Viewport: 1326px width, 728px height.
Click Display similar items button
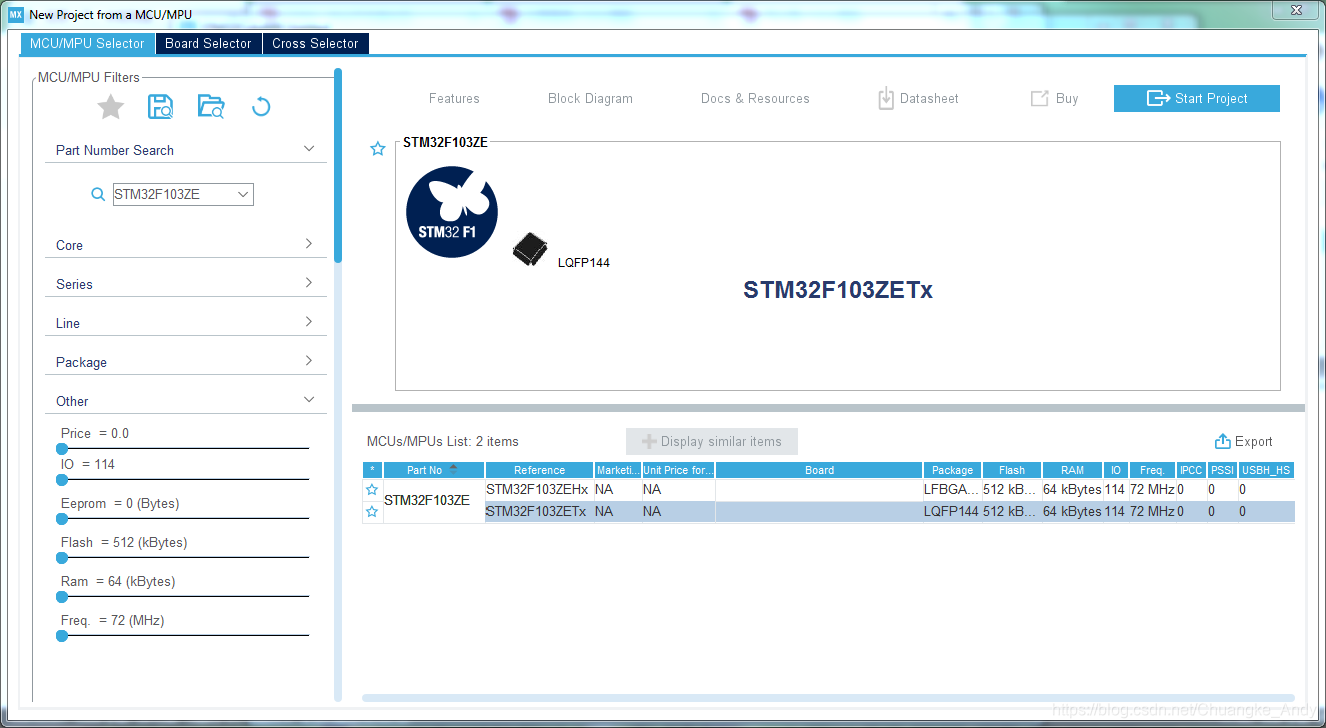point(712,441)
